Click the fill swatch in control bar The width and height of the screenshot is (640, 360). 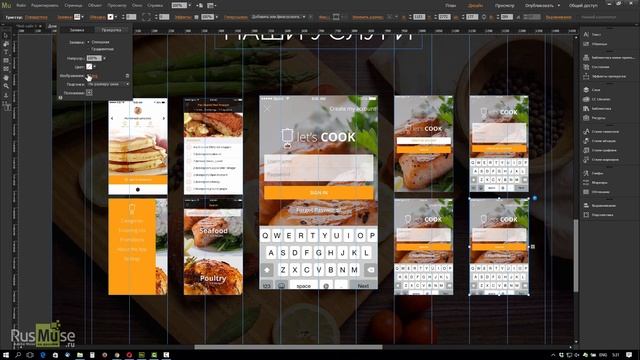click(77, 17)
